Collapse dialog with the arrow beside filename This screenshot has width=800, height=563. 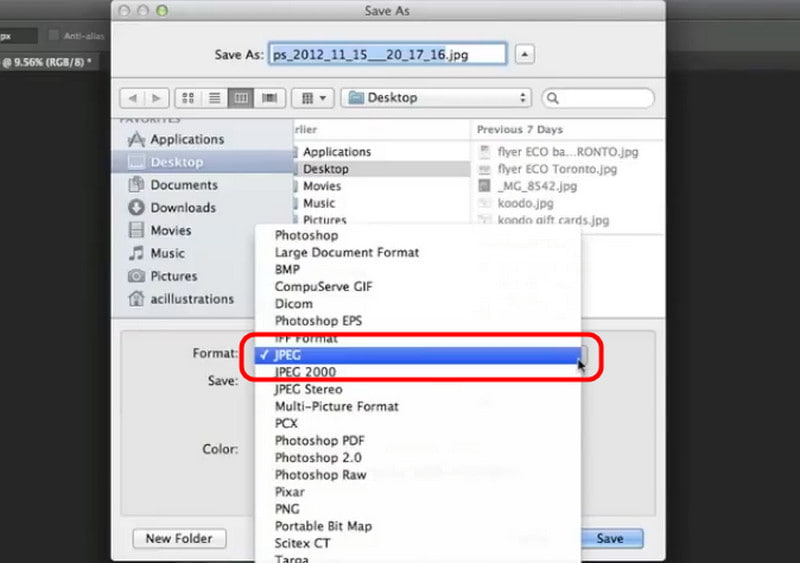(524, 54)
